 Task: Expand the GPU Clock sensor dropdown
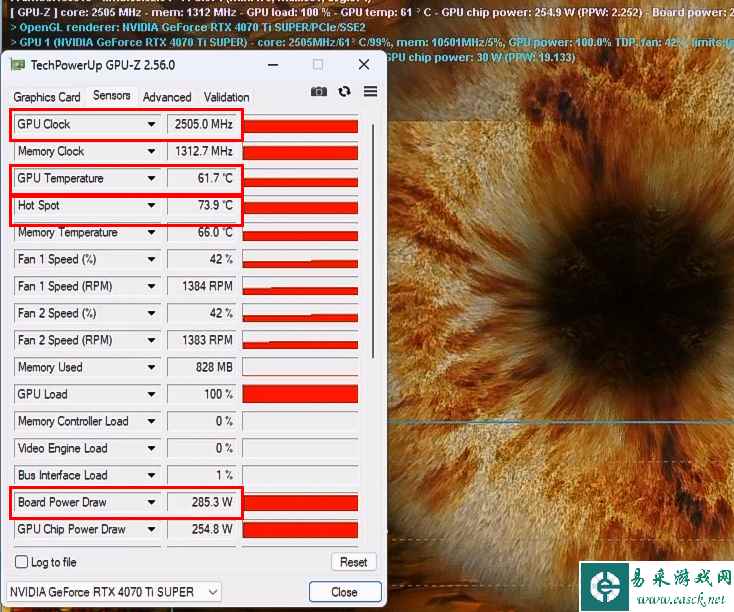[x=151, y=124]
